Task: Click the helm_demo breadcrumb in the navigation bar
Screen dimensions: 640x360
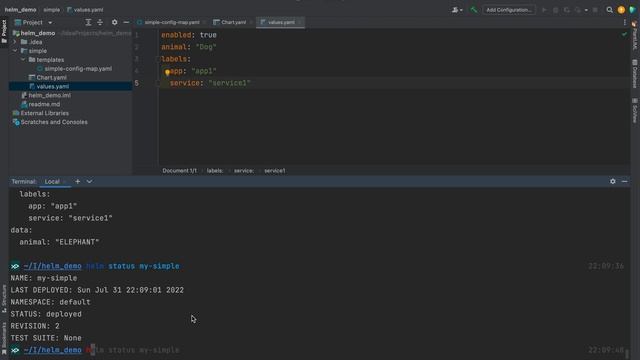Action: click(x=20, y=10)
